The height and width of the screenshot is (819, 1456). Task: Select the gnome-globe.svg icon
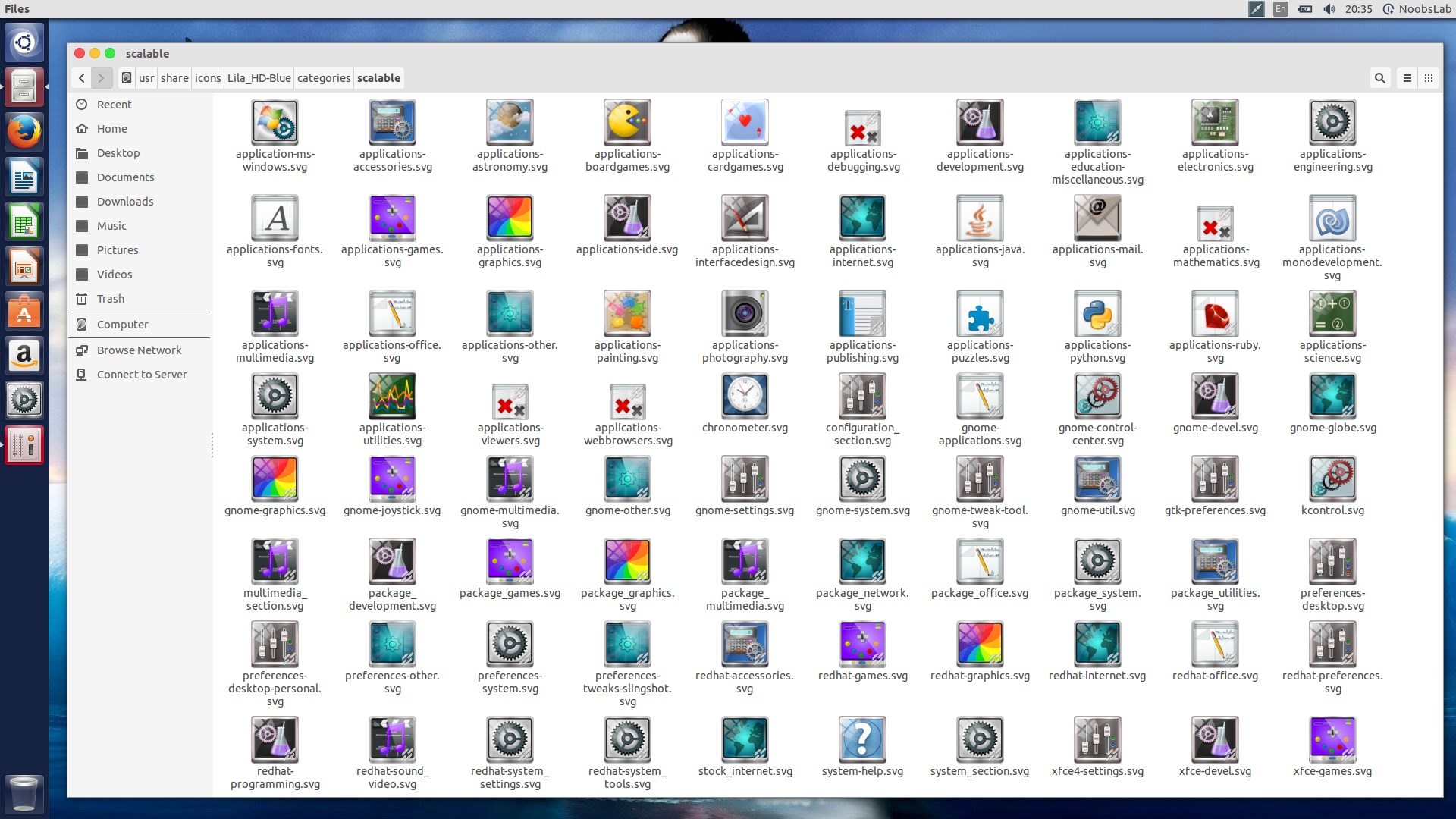point(1332,397)
